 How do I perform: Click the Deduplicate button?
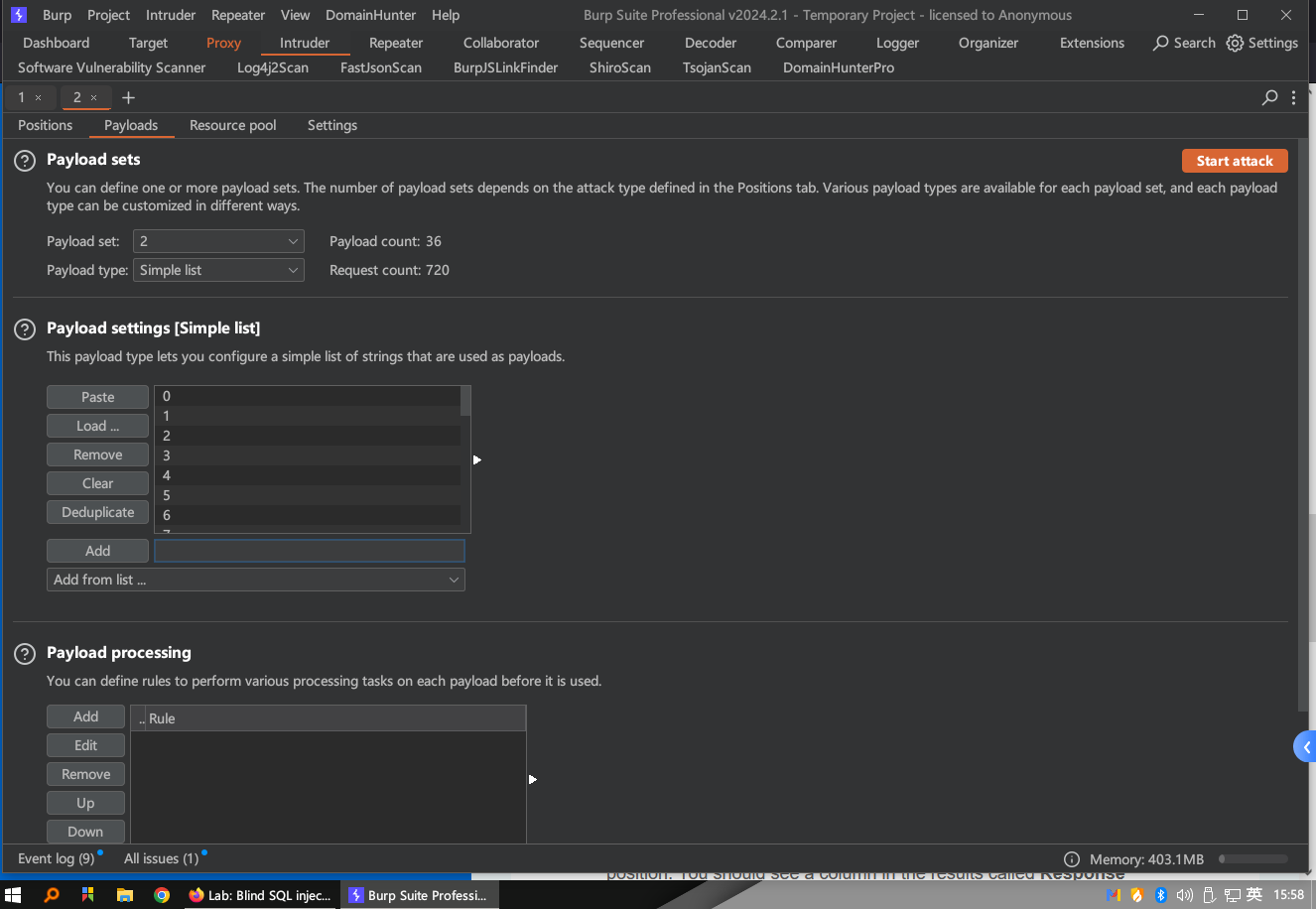(97, 512)
